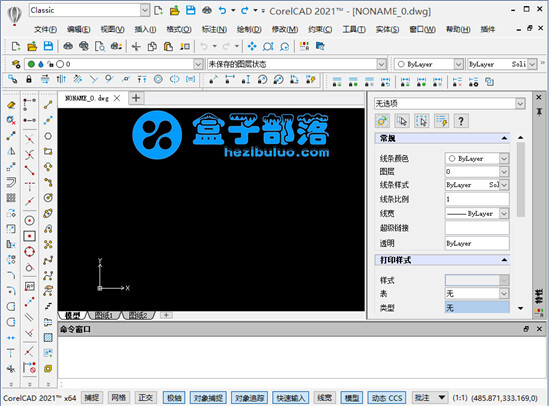The width and height of the screenshot is (550, 406).
Task: Click the lock layer icon in toolbar
Action: click(29, 79)
